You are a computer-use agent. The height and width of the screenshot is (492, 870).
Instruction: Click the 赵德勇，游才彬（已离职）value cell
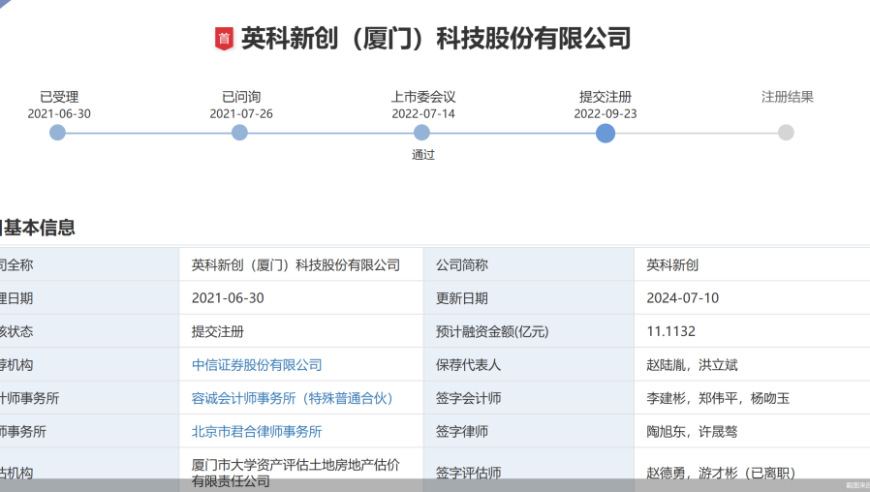point(752,470)
